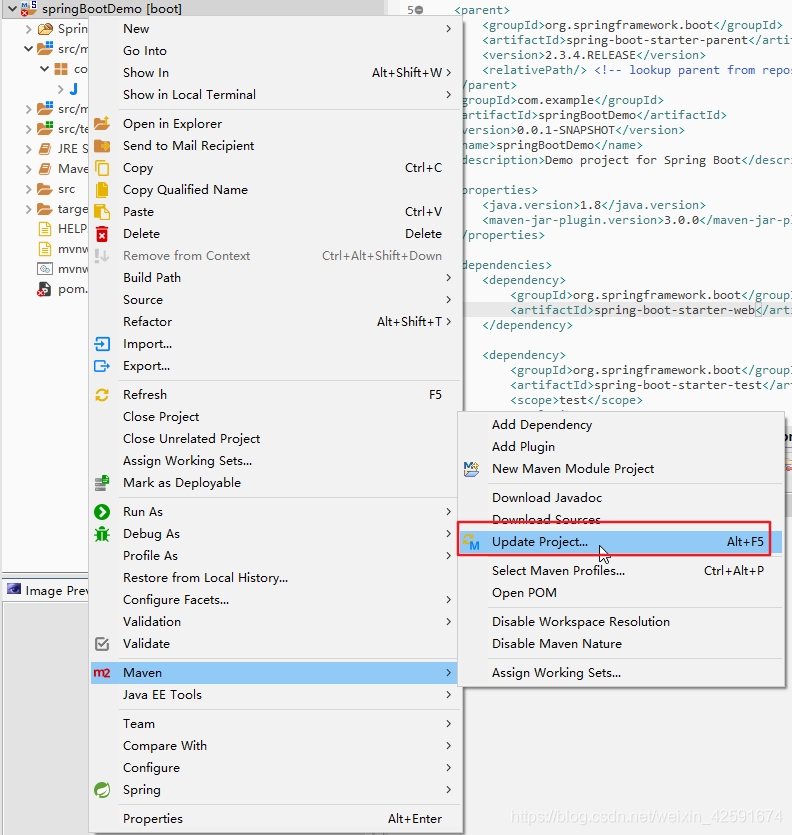The height and width of the screenshot is (835, 792).
Task: Expand the src folder node
Action: [28, 189]
